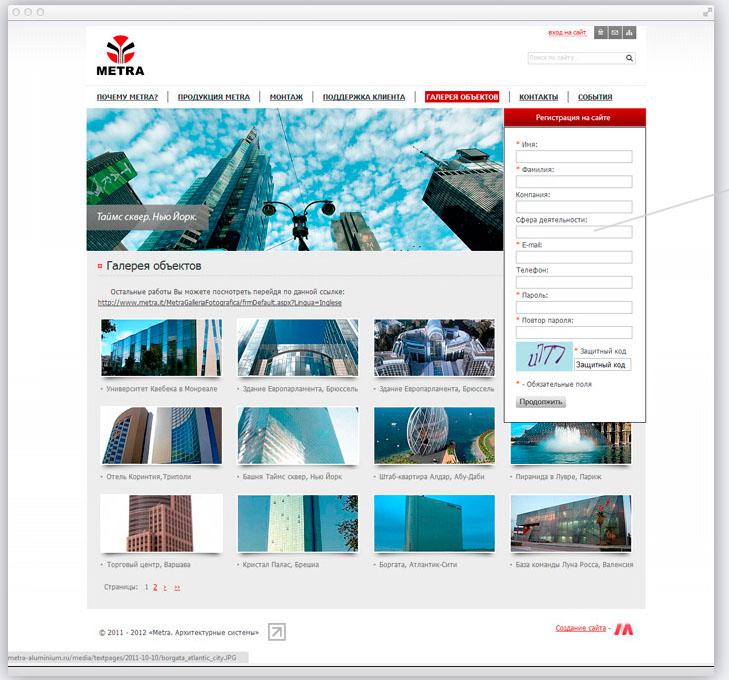729x680 pixels.
Task: Open the 'Башня Таймс сквер' thumbnail
Action: (x=298, y=436)
